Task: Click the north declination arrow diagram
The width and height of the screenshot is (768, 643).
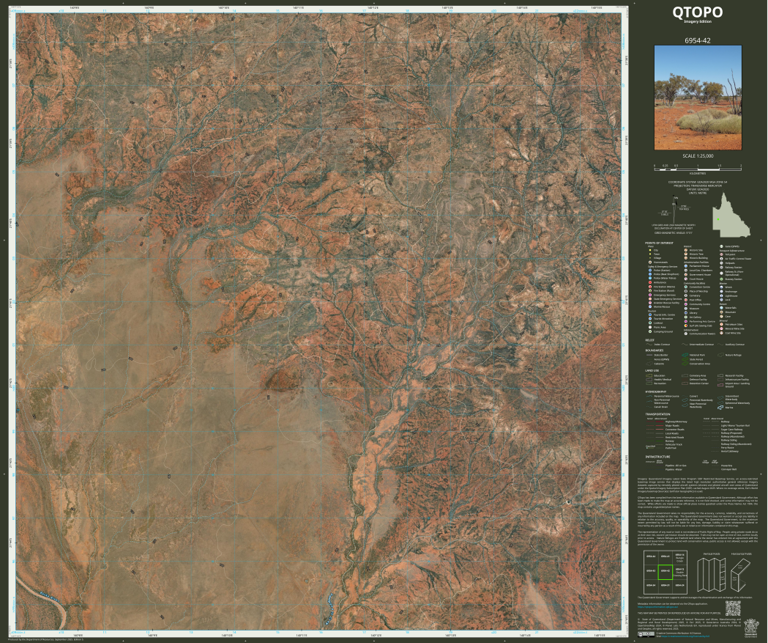Action: pos(675,211)
